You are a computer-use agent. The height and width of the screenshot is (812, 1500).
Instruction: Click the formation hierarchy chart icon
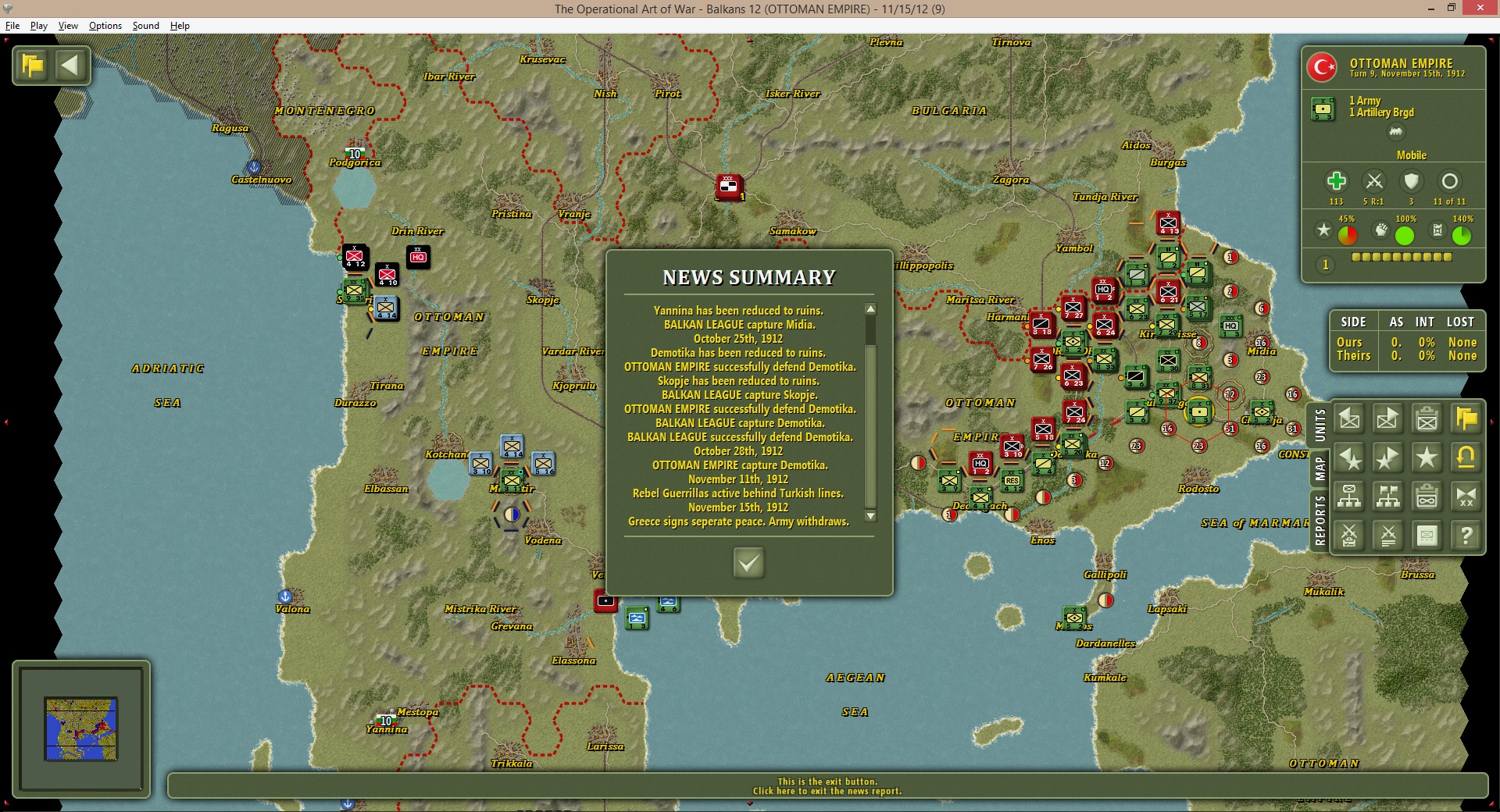(x=1349, y=497)
